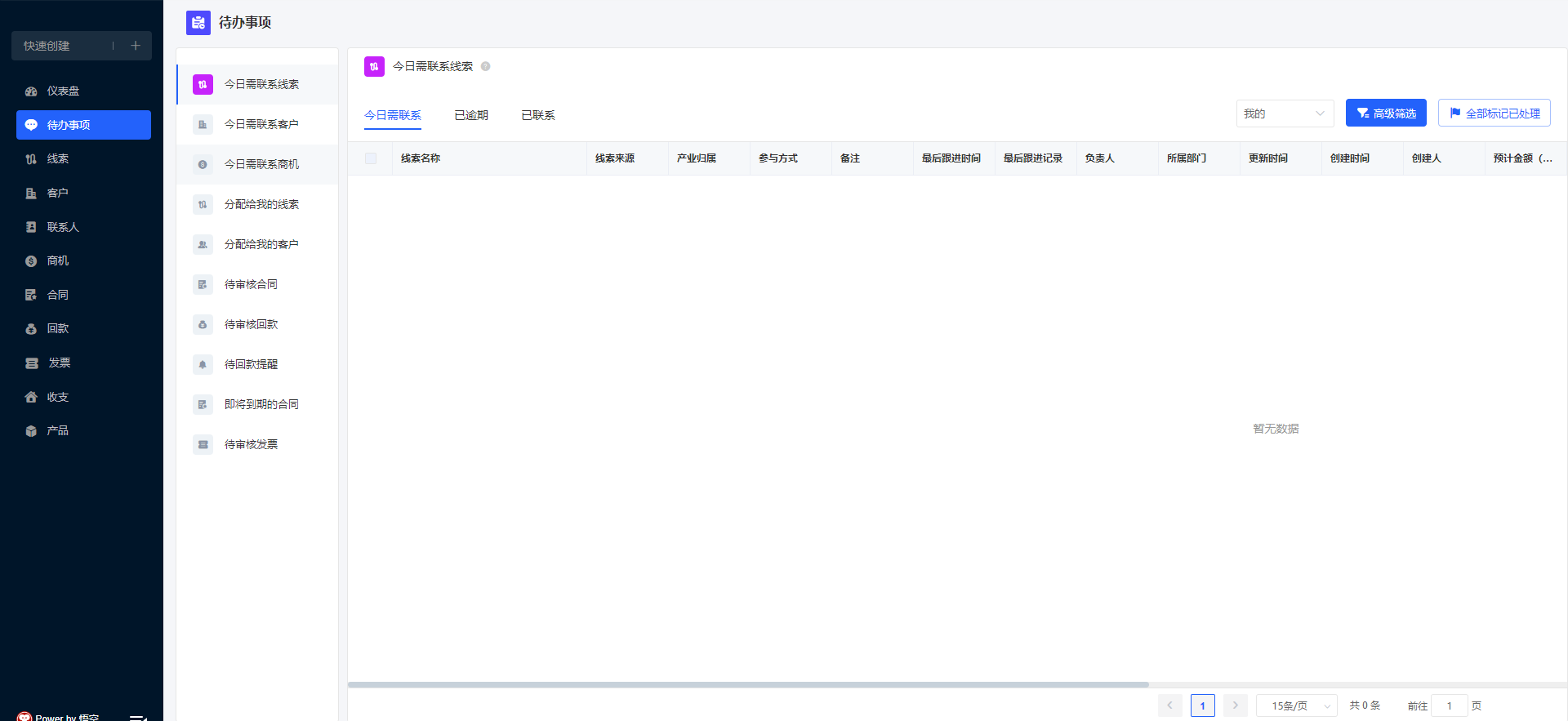Click icon of 即将到期的合同 list item
1568x721 pixels.
[203, 404]
